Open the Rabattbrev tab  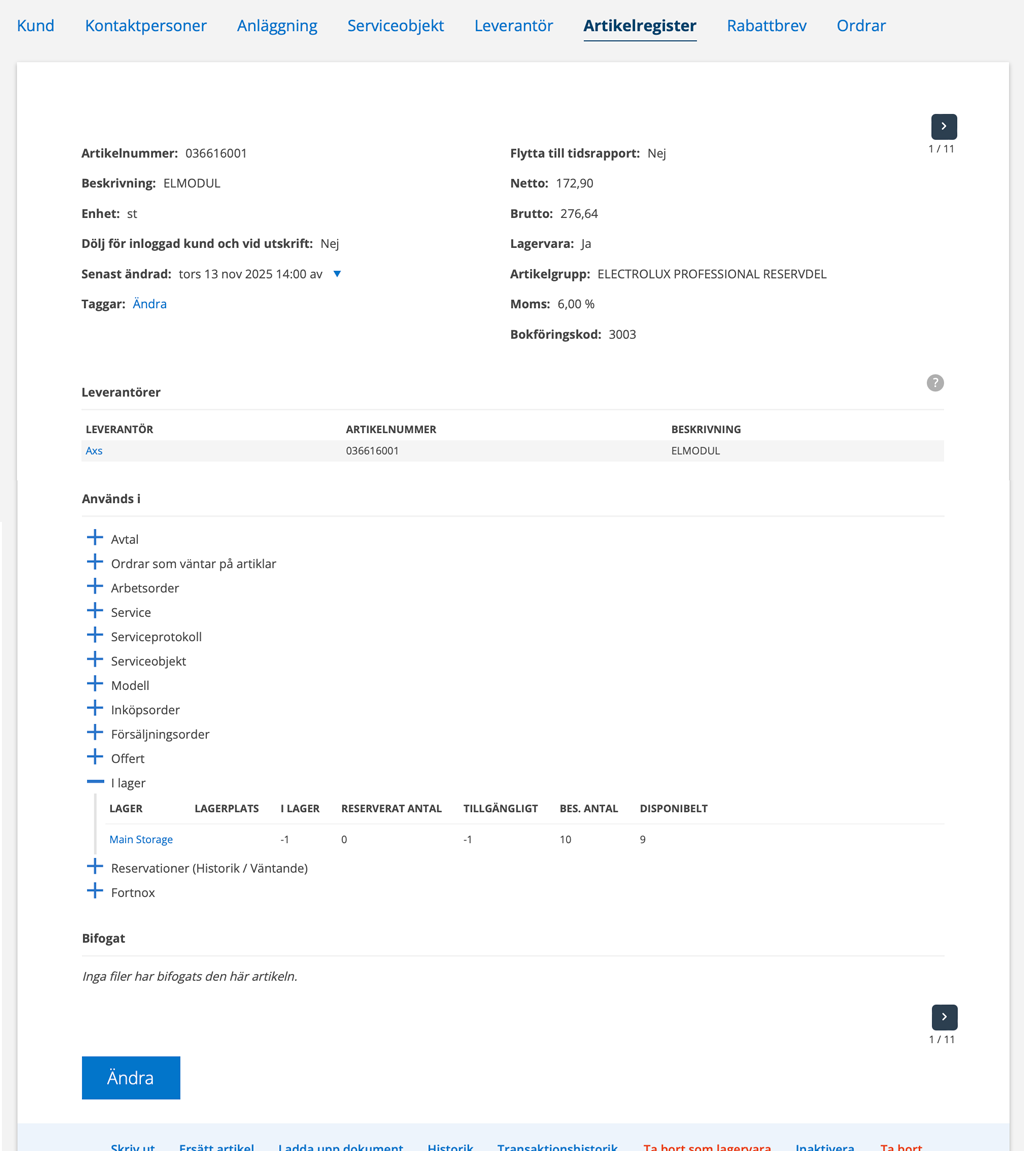click(766, 26)
